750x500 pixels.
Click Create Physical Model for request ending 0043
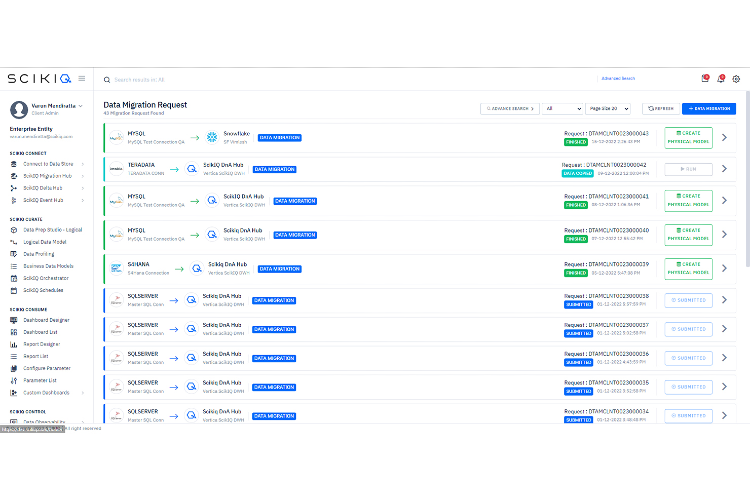pos(688,138)
